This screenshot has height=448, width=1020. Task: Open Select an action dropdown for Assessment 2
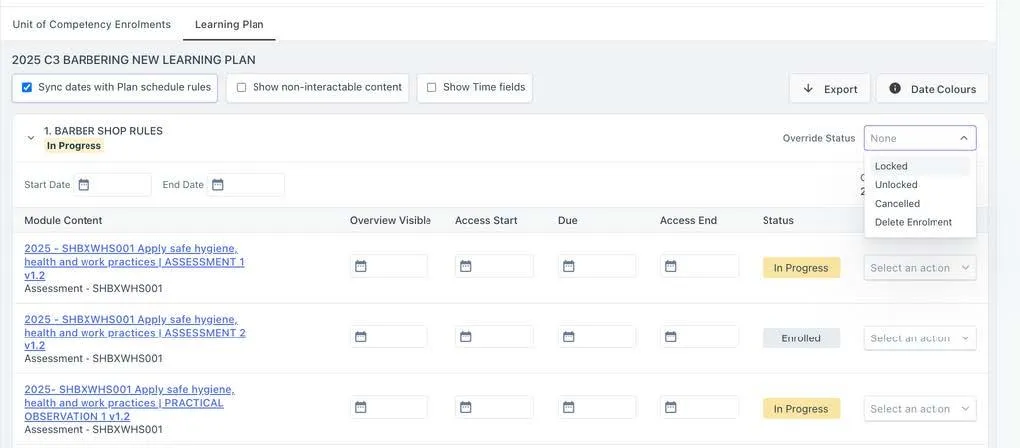click(920, 338)
